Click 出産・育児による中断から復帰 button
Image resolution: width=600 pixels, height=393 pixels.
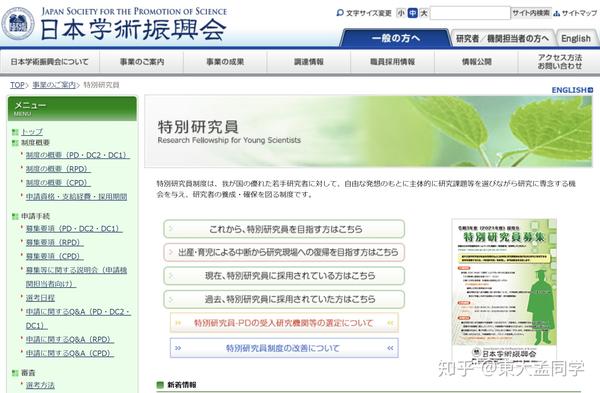pos(284,252)
